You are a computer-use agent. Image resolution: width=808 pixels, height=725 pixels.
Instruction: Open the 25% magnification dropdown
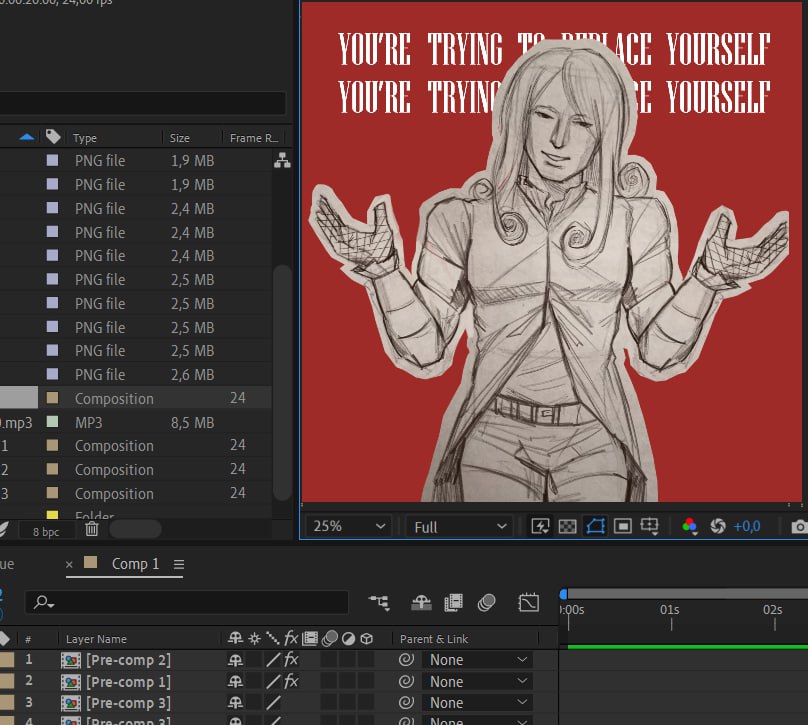tap(349, 526)
